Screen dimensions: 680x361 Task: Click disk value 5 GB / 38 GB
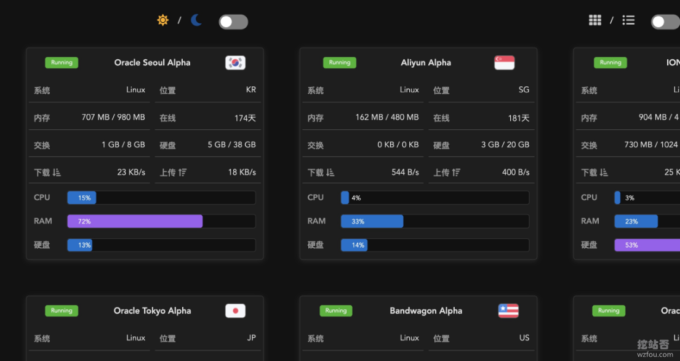pos(232,144)
